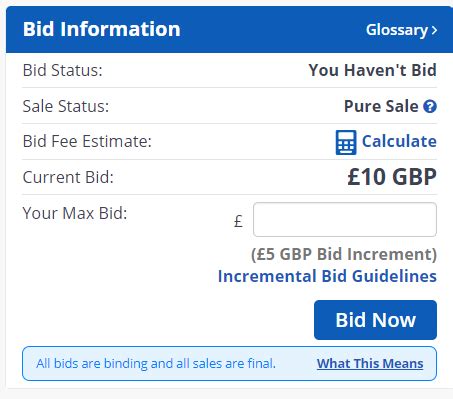Click the Pure Sale status text

tap(381, 106)
